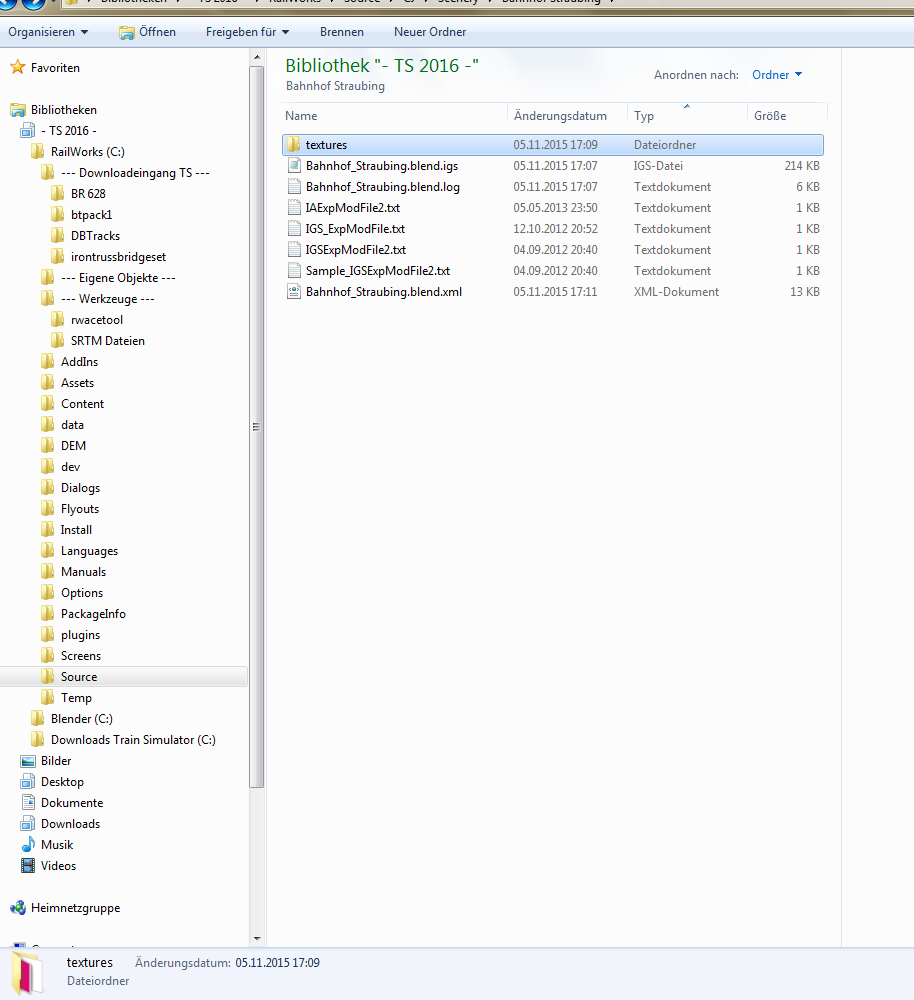
Task: Select Downloads Train Simulator (C:) in tree
Action: click(133, 740)
